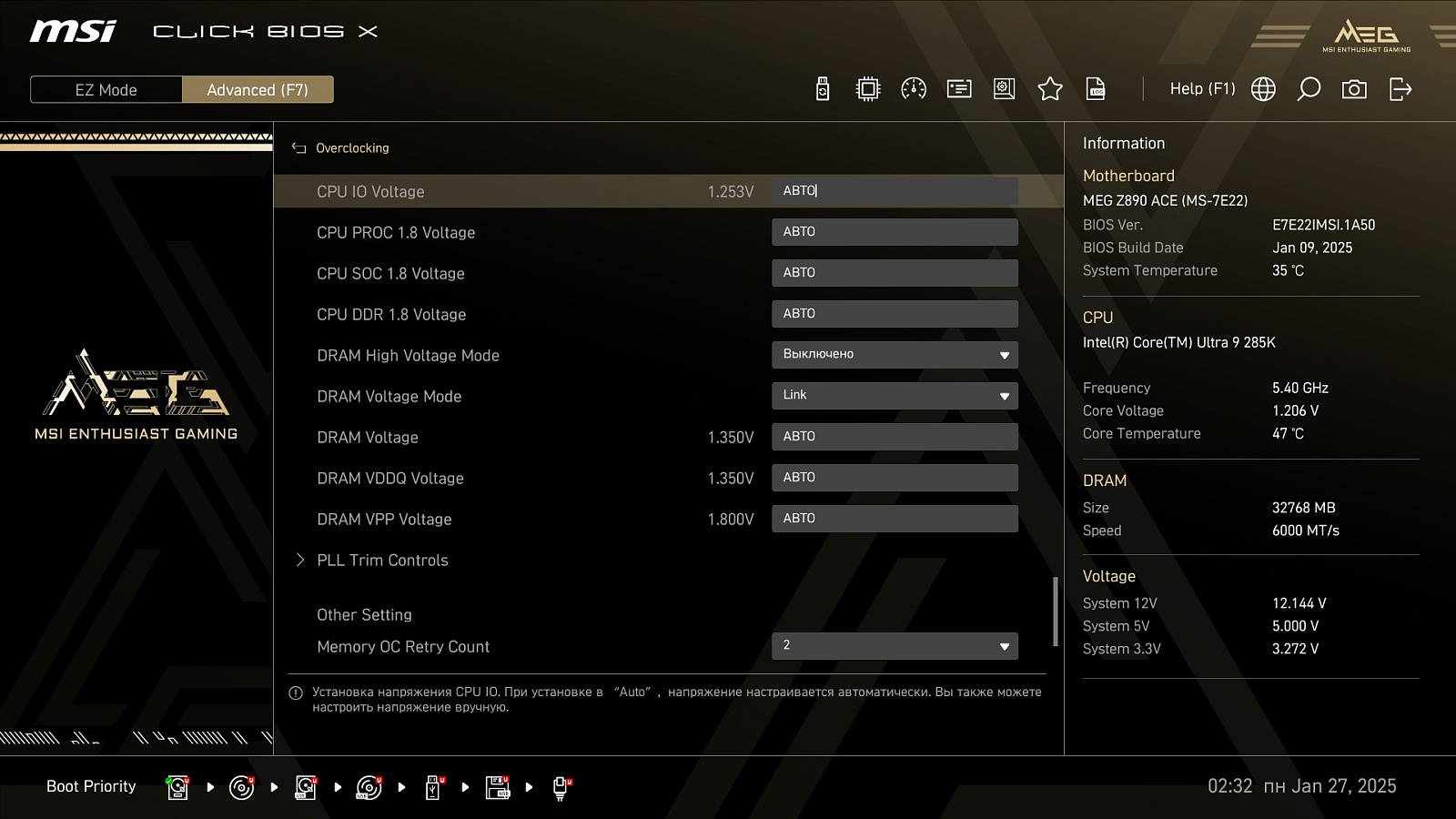
Task: Click the CPU DDR 1.8 Voltage field
Action: point(895,314)
